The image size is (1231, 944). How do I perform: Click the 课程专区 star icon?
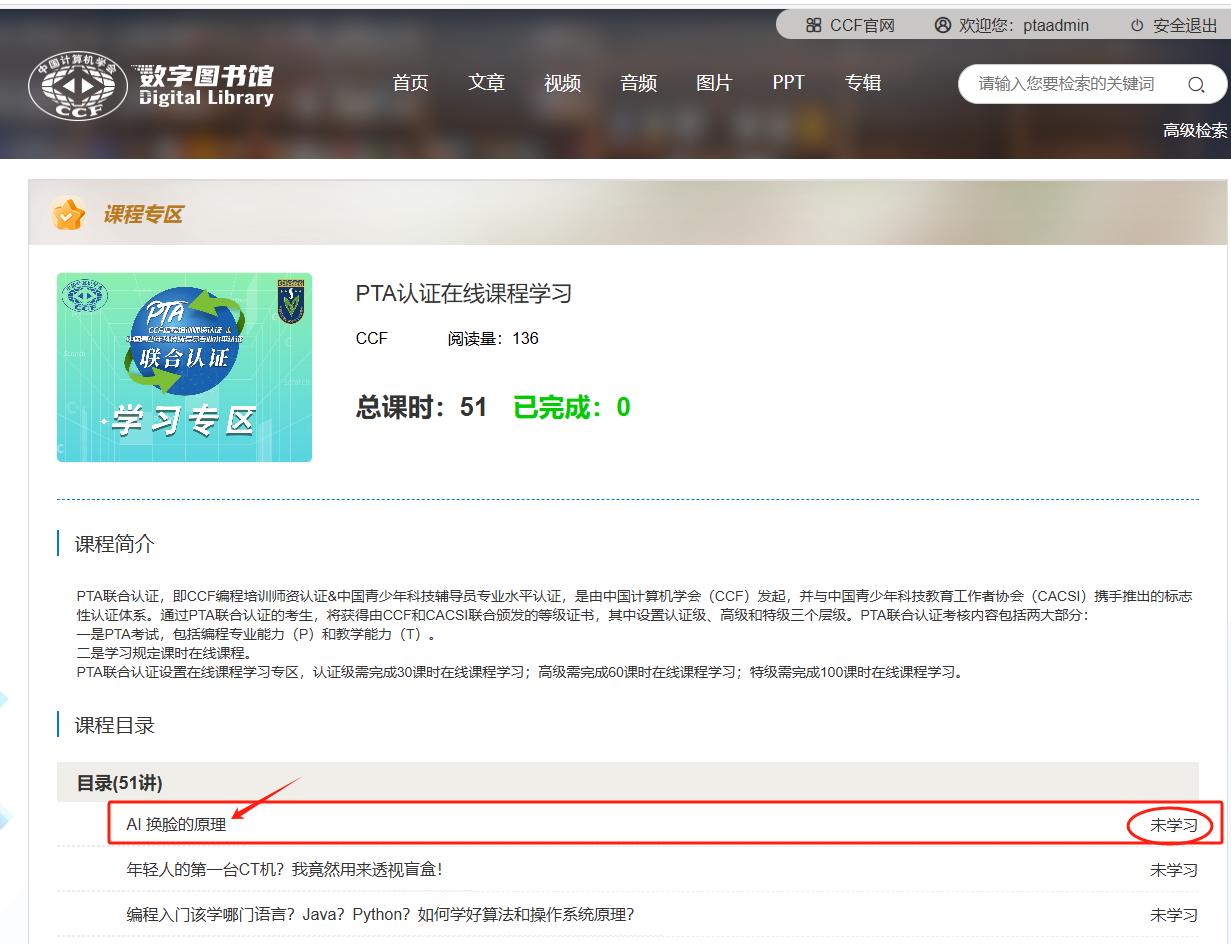tap(68, 214)
